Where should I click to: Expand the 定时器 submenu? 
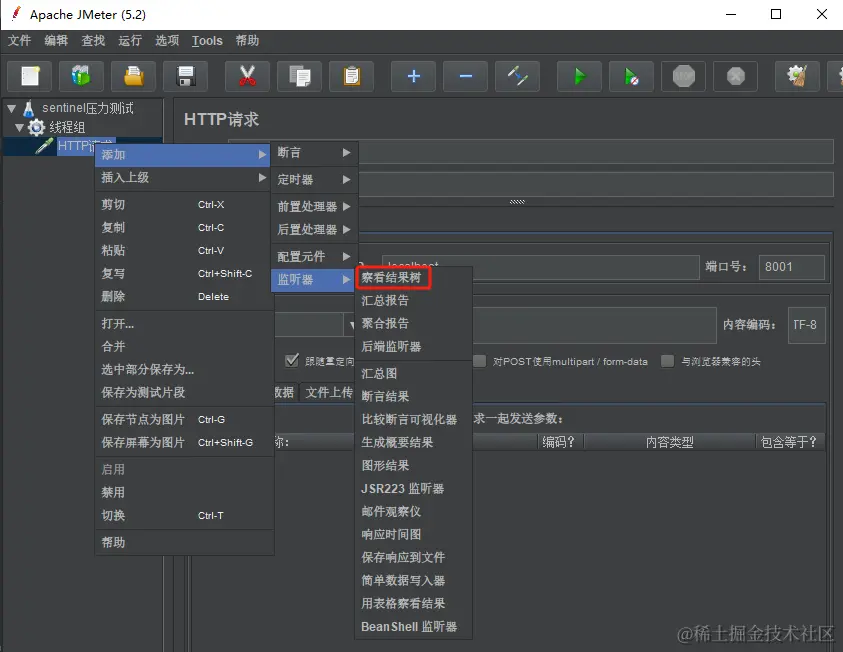click(314, 180)
